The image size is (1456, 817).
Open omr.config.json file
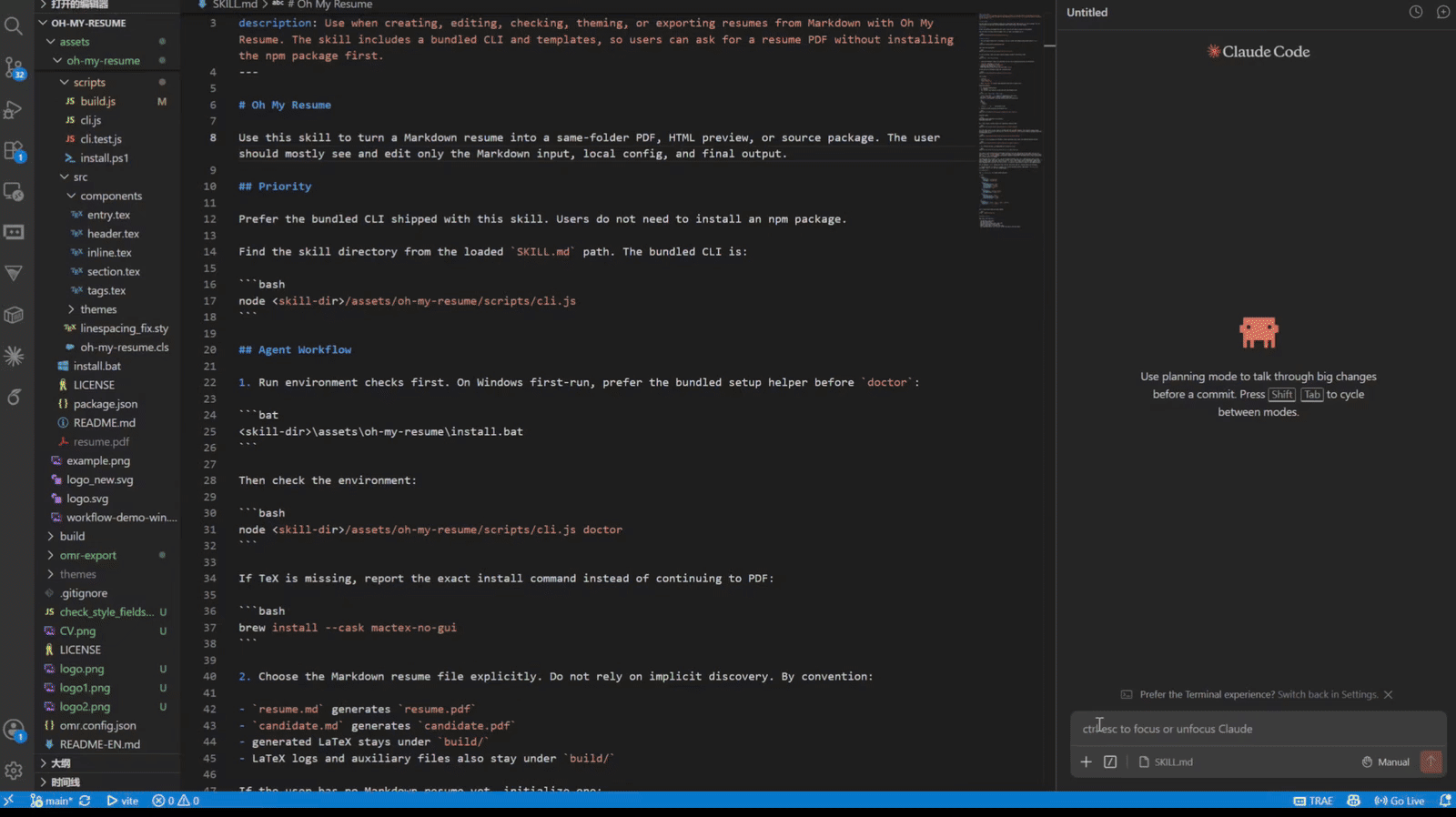(97, 725)
